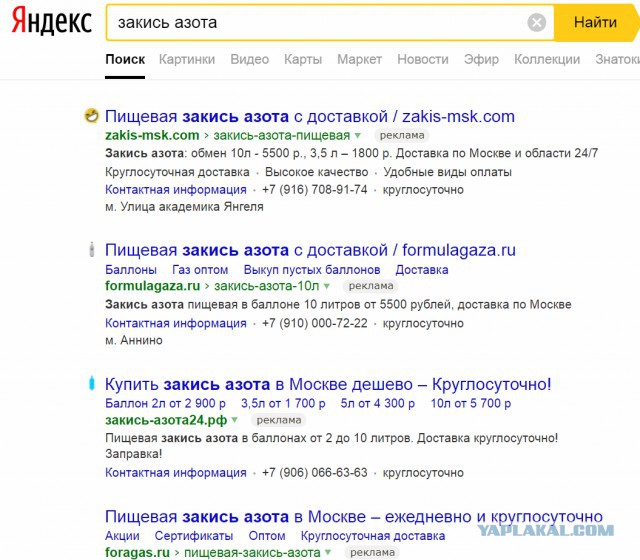Click the green закись-азота24.рф domain link
Viewport: 640px width, 560px height.
pyautogui.click(x=166, y=420)
